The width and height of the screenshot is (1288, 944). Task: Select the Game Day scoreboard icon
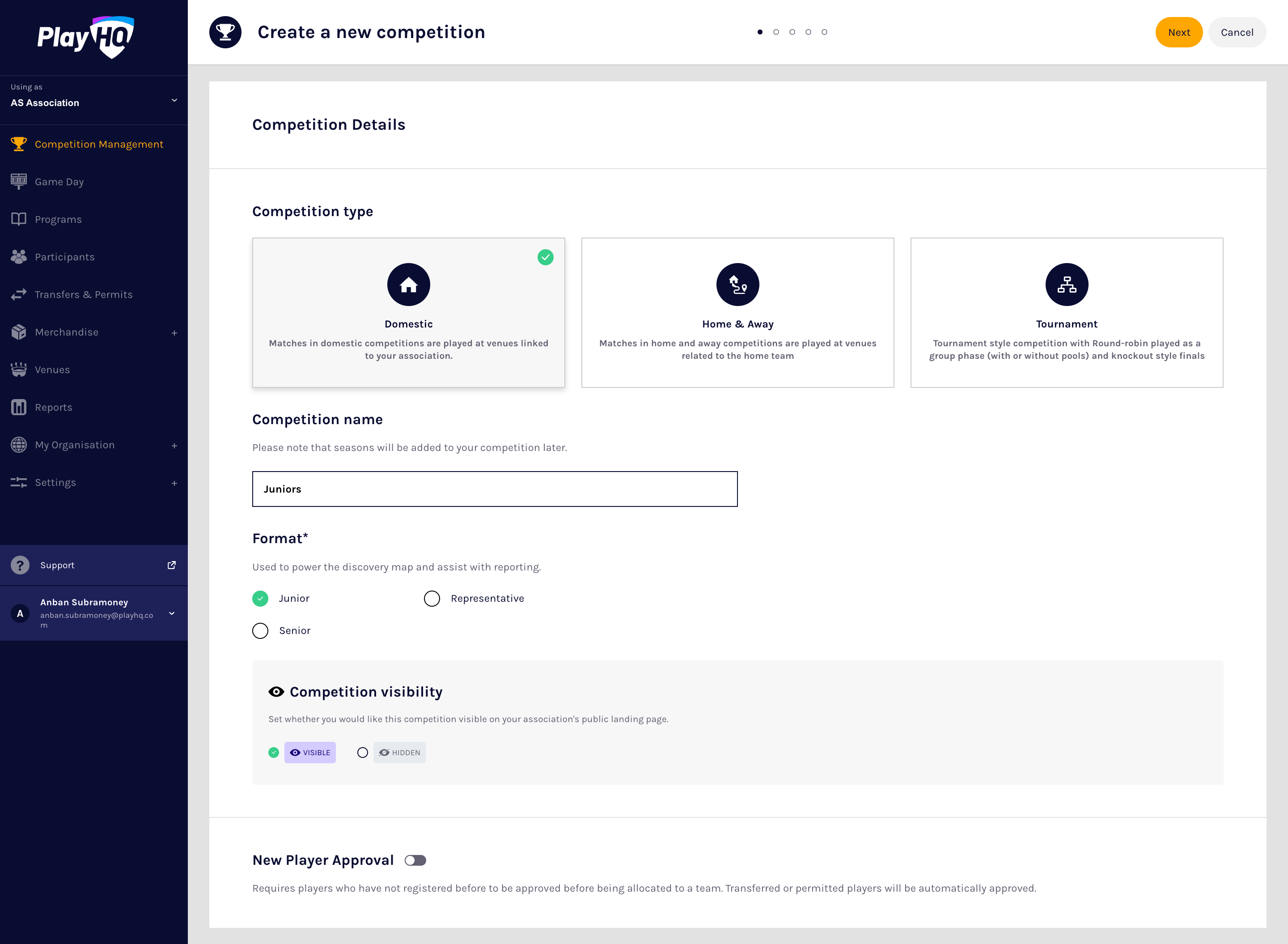19,181
